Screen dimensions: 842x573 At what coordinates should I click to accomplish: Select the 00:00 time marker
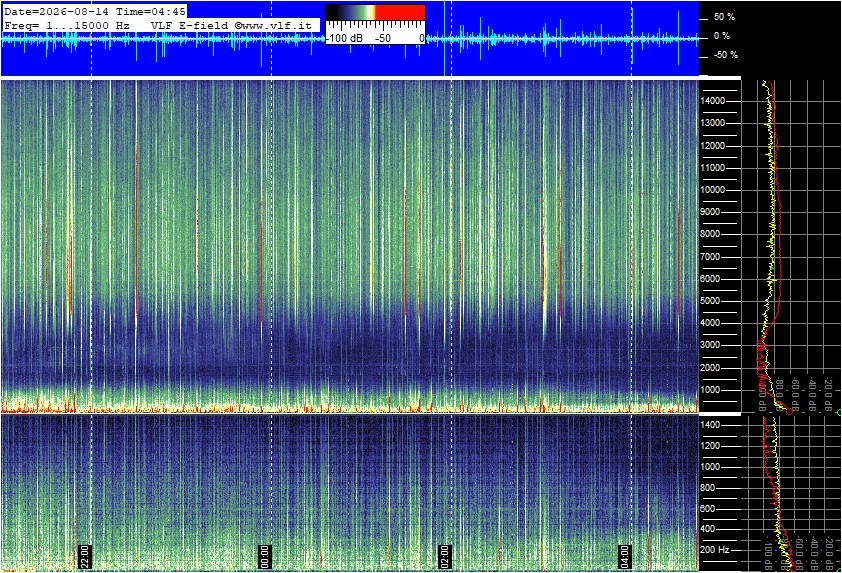click(264, 556)
